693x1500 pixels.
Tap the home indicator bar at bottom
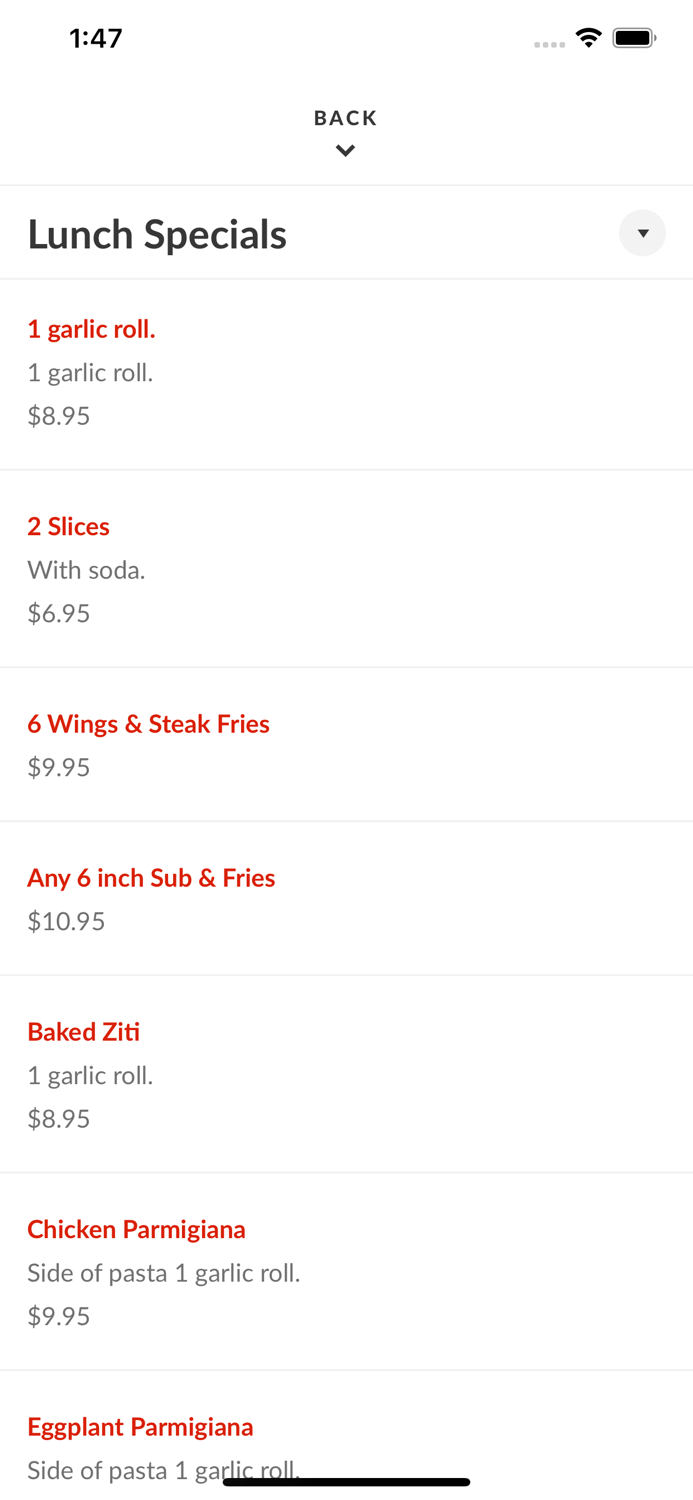[346, 1482]
